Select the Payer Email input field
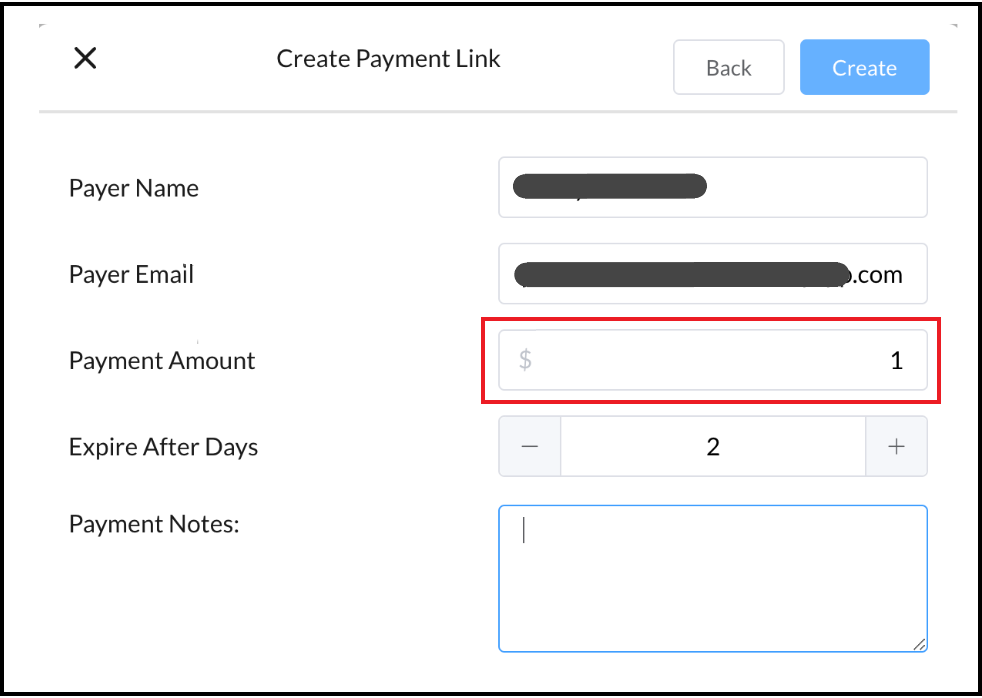Viewport: 982px width, 698px height. pyautogui.click(x=713, y=274)
